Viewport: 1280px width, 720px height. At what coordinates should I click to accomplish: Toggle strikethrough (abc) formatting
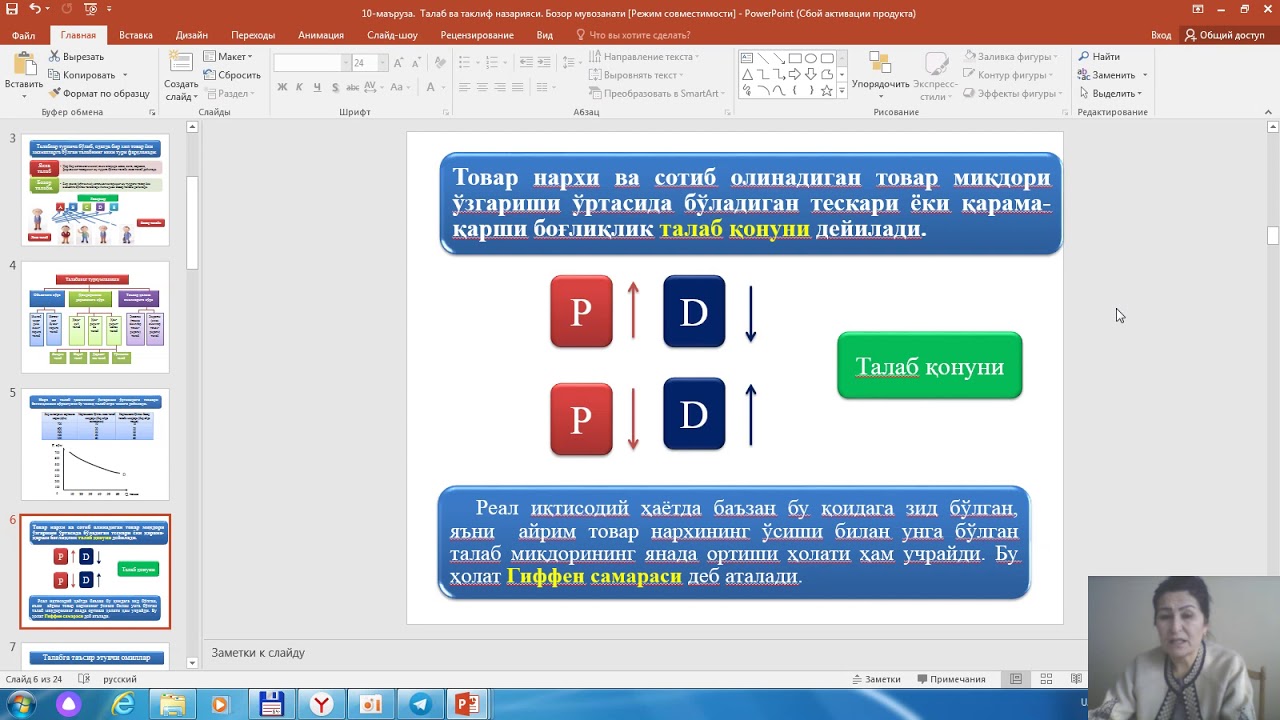353,87
